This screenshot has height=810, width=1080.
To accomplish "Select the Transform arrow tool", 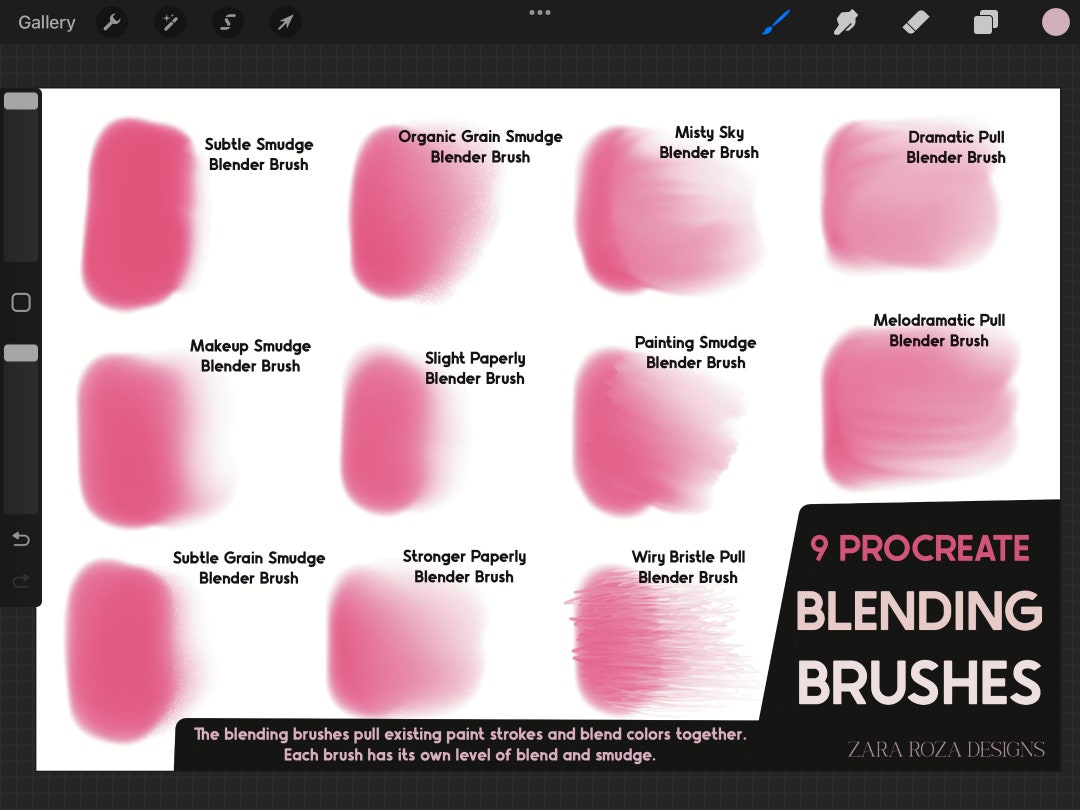I will (285, 21).
